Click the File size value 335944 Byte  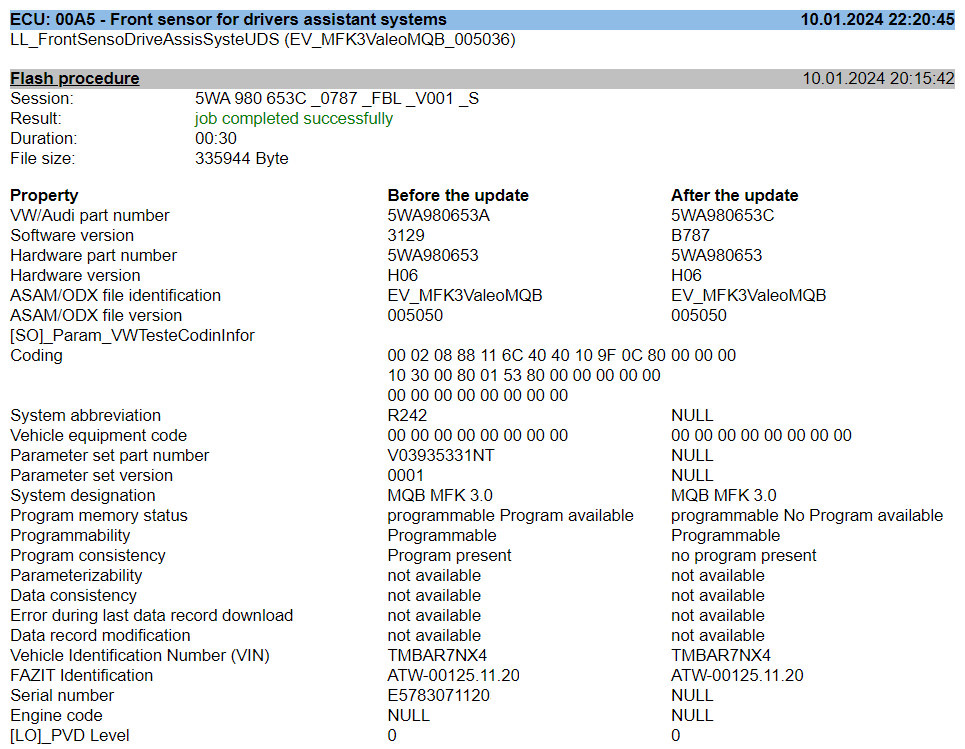(x=241, y=158)
